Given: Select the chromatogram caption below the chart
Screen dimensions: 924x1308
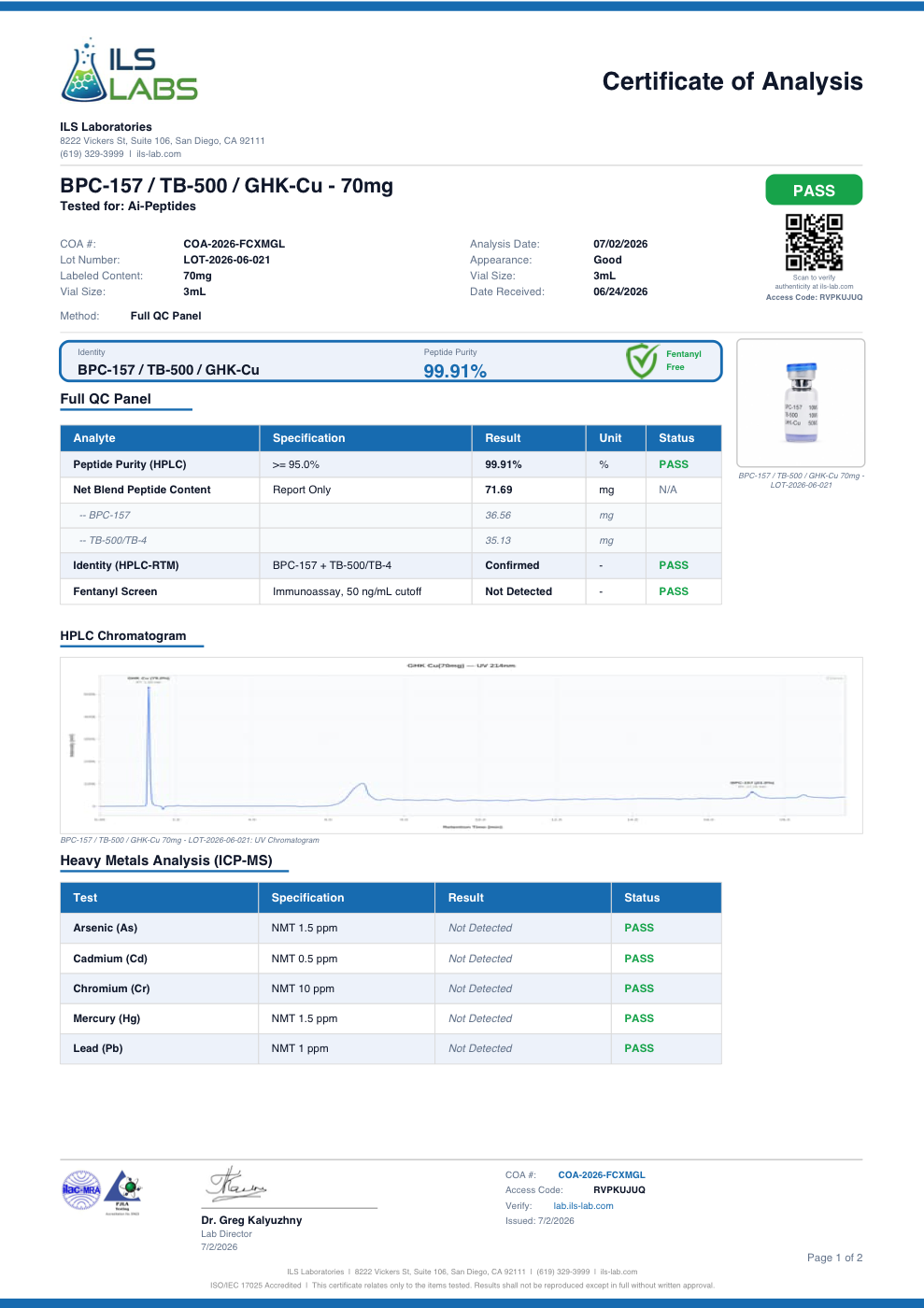Looking at the screenshot, I should 190,840.
